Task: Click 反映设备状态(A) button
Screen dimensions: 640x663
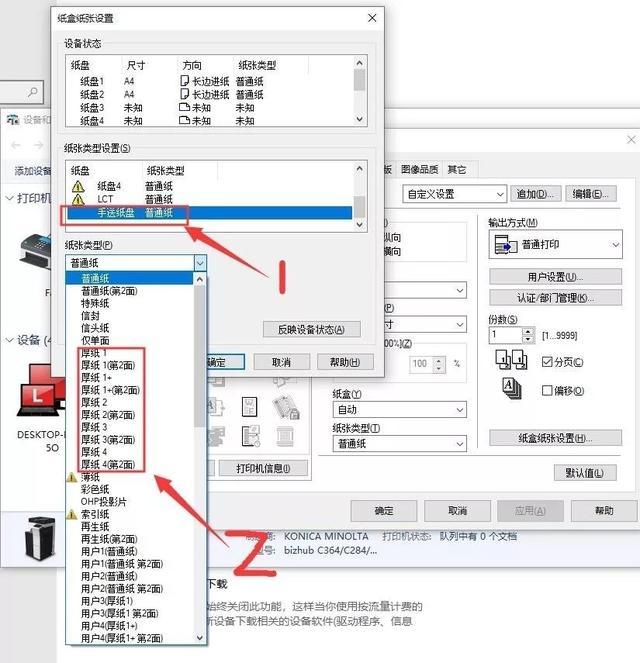Action: pyautogui.click(x=312, y=329)
